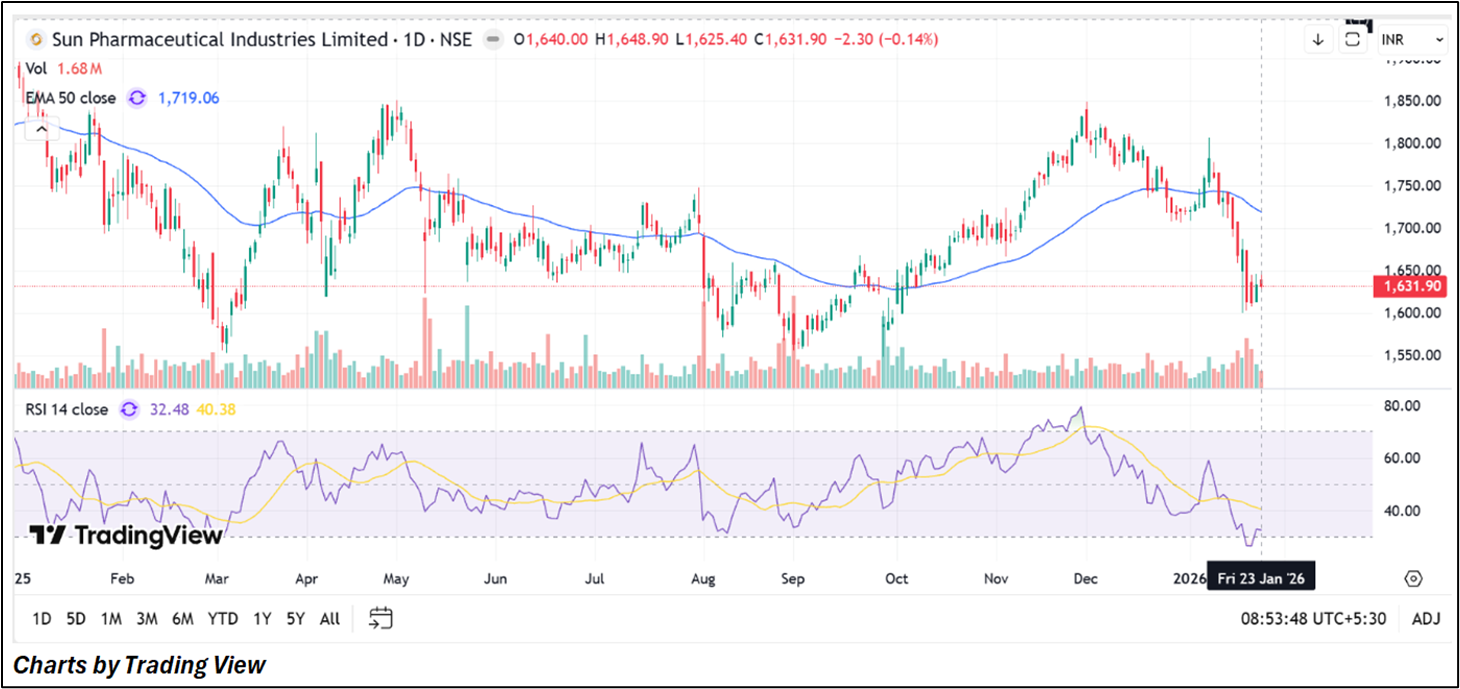Click the EMA 50 indicator refresh icon
The height and width of the screenshot is (689, 1460).
click(x=137, y=98)
